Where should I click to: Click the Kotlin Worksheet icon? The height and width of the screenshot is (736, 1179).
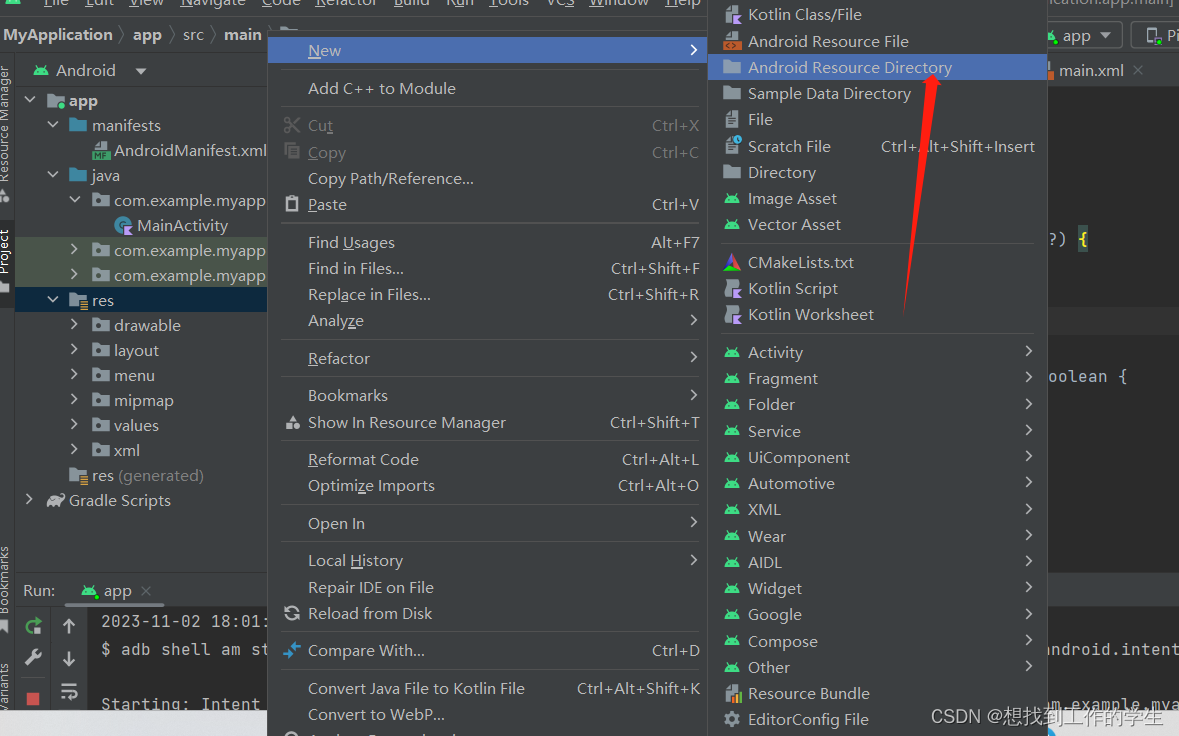[732, 314]
